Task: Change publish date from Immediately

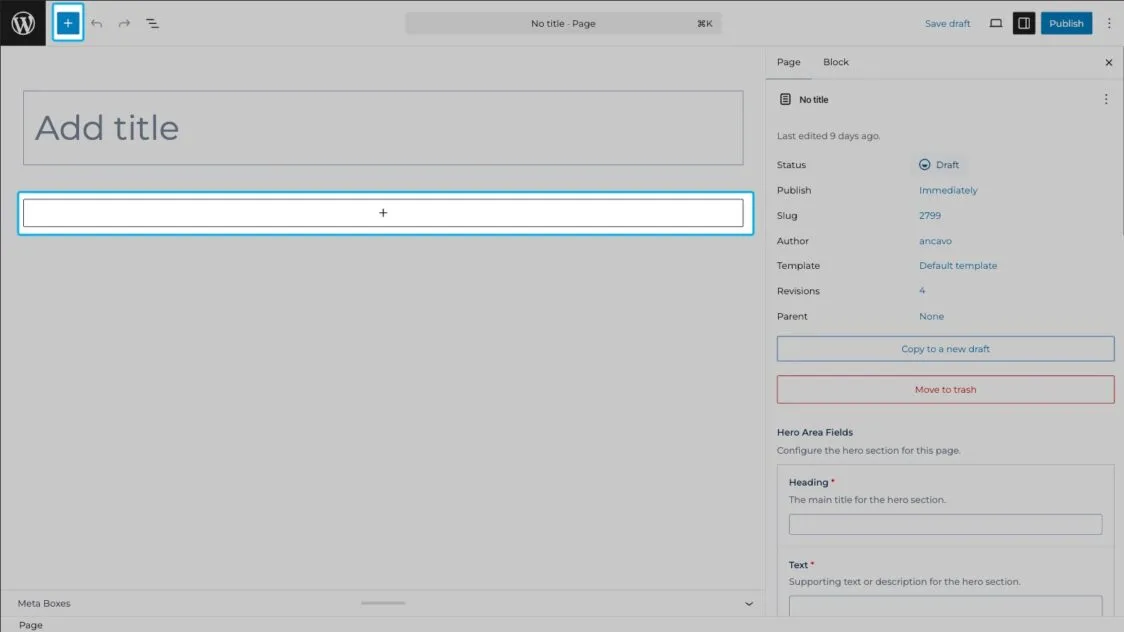Action: [x=948, y=190]
